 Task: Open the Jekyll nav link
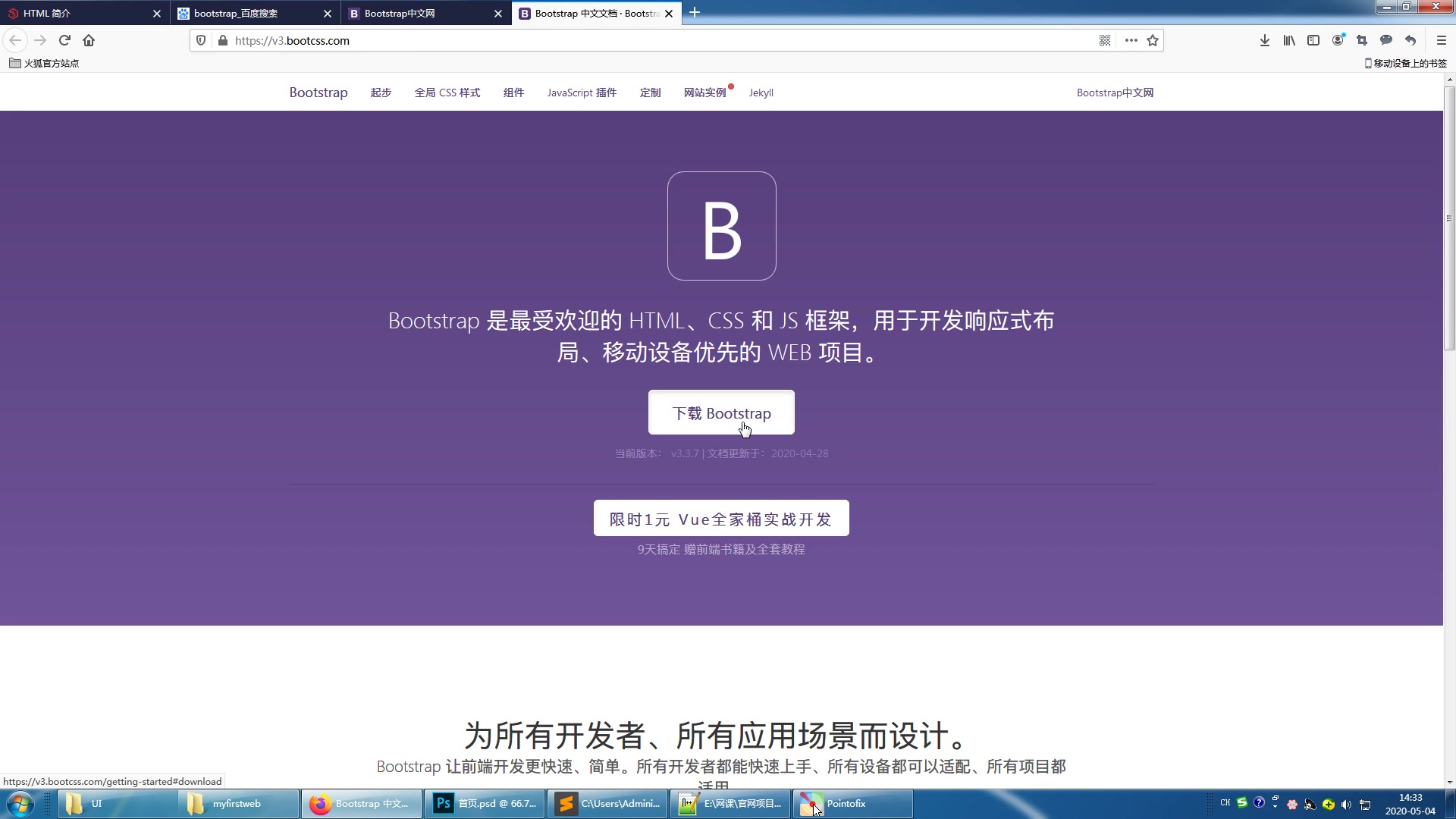[761, 93]
